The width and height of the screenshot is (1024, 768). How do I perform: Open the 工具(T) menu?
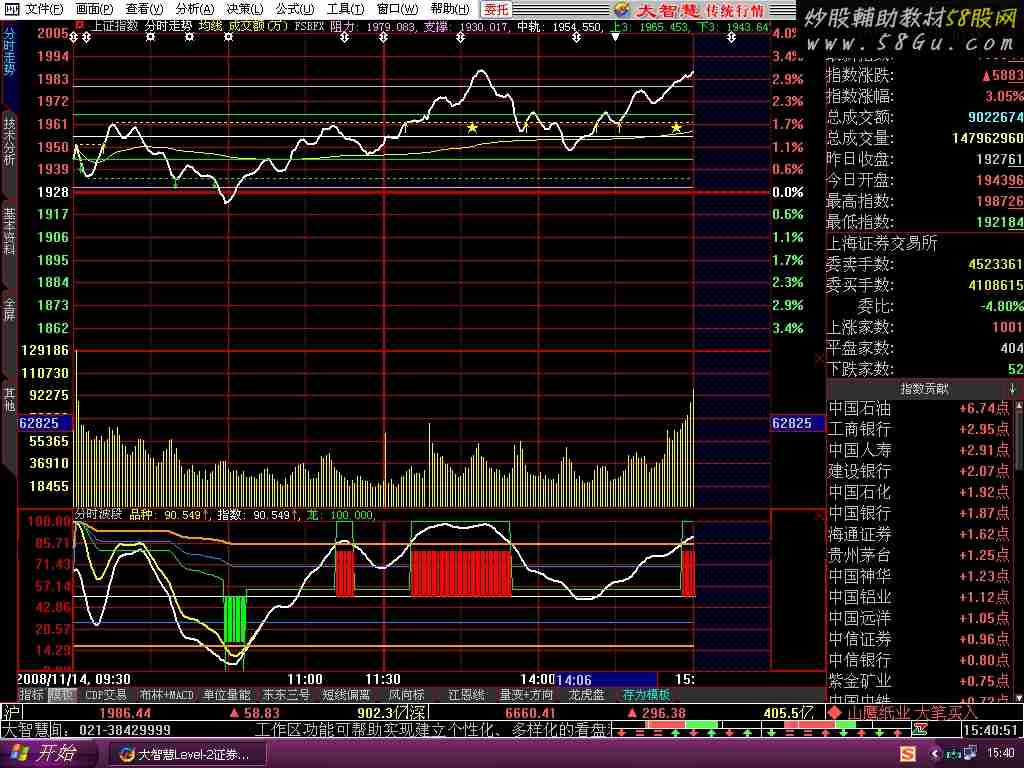coord(346,9)
